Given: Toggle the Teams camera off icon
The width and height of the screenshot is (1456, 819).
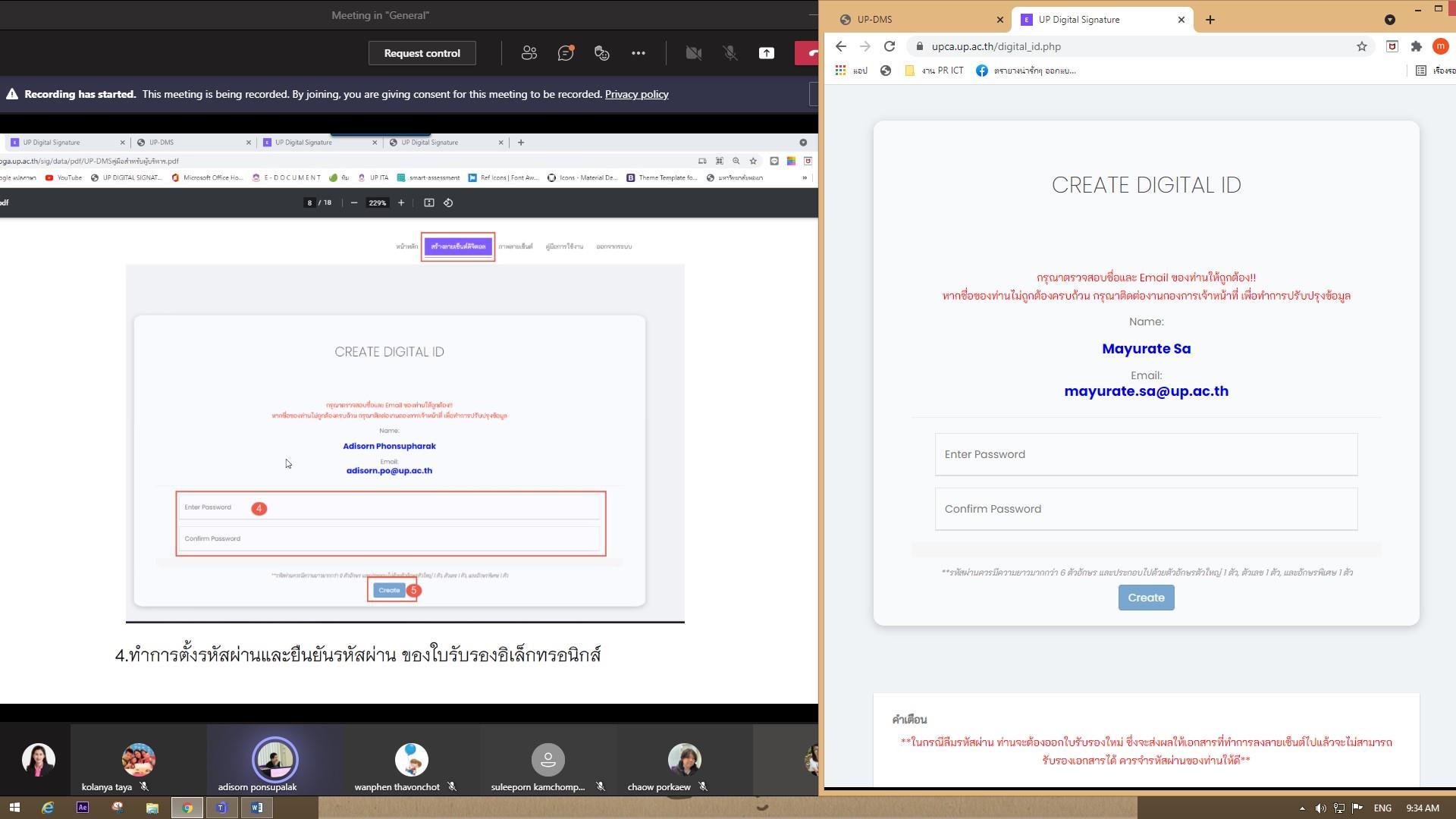Looking at the screenshot, I should point(693,53).
